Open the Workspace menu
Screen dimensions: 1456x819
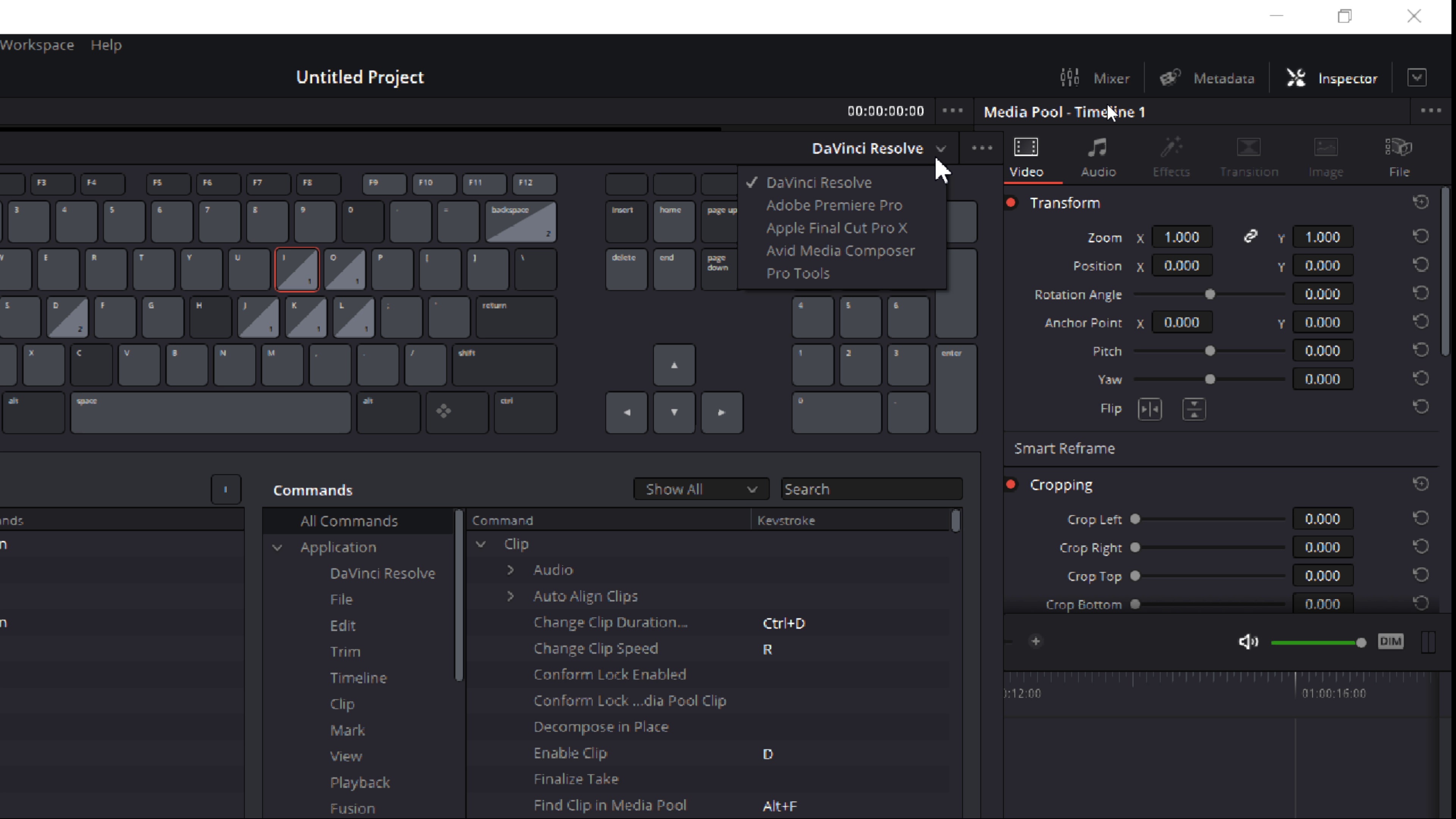(x=37, y=45)
